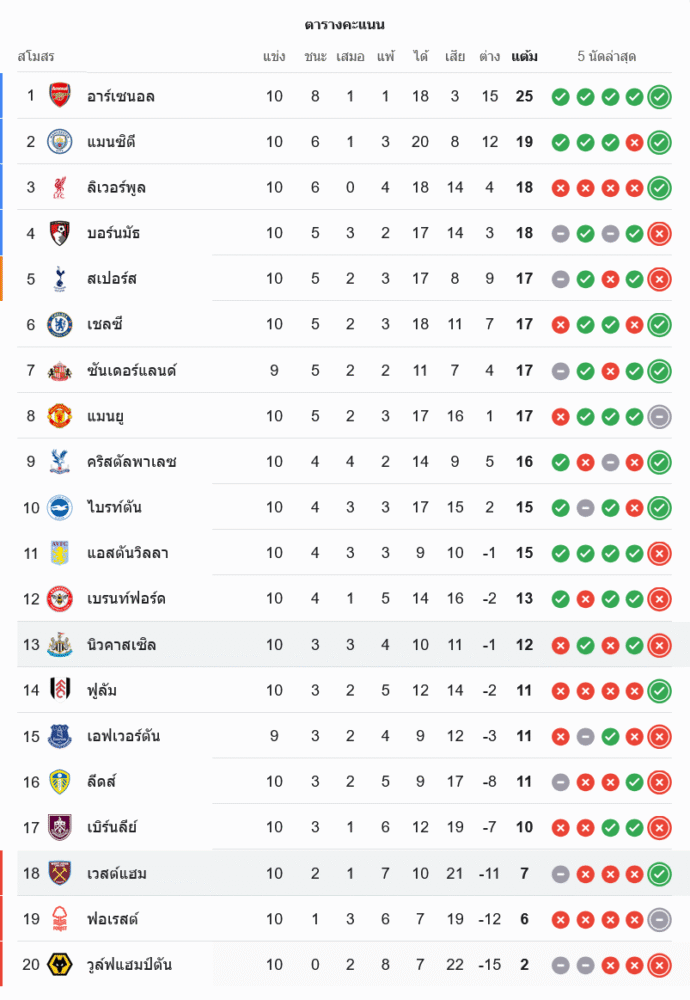
Task: Click the Liverpool club crest icon
Action: 60,187
